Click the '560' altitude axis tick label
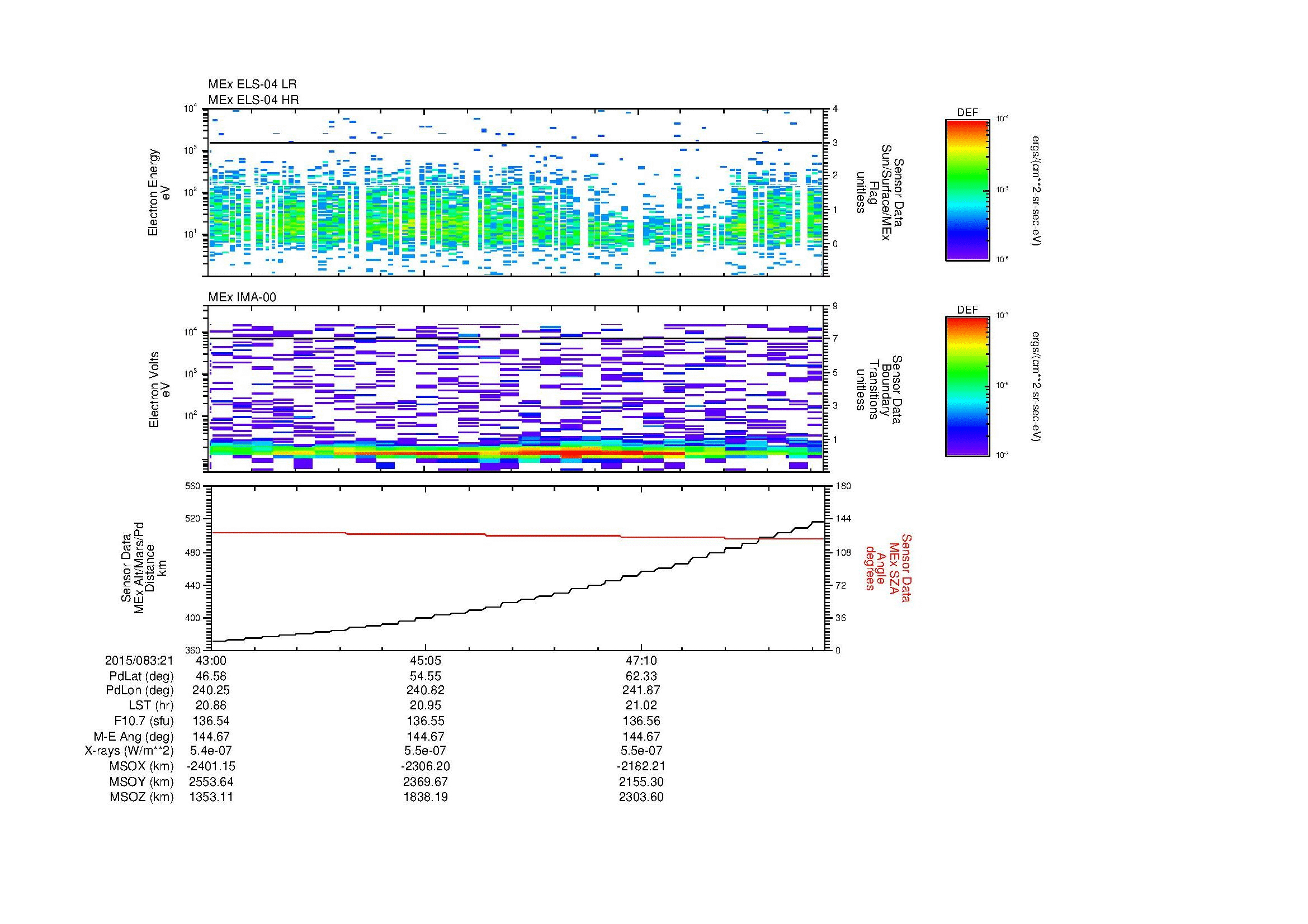Image resolution: width=1308 pixels, height=924 pixels. pyautogui.click(x=193, y=486)
